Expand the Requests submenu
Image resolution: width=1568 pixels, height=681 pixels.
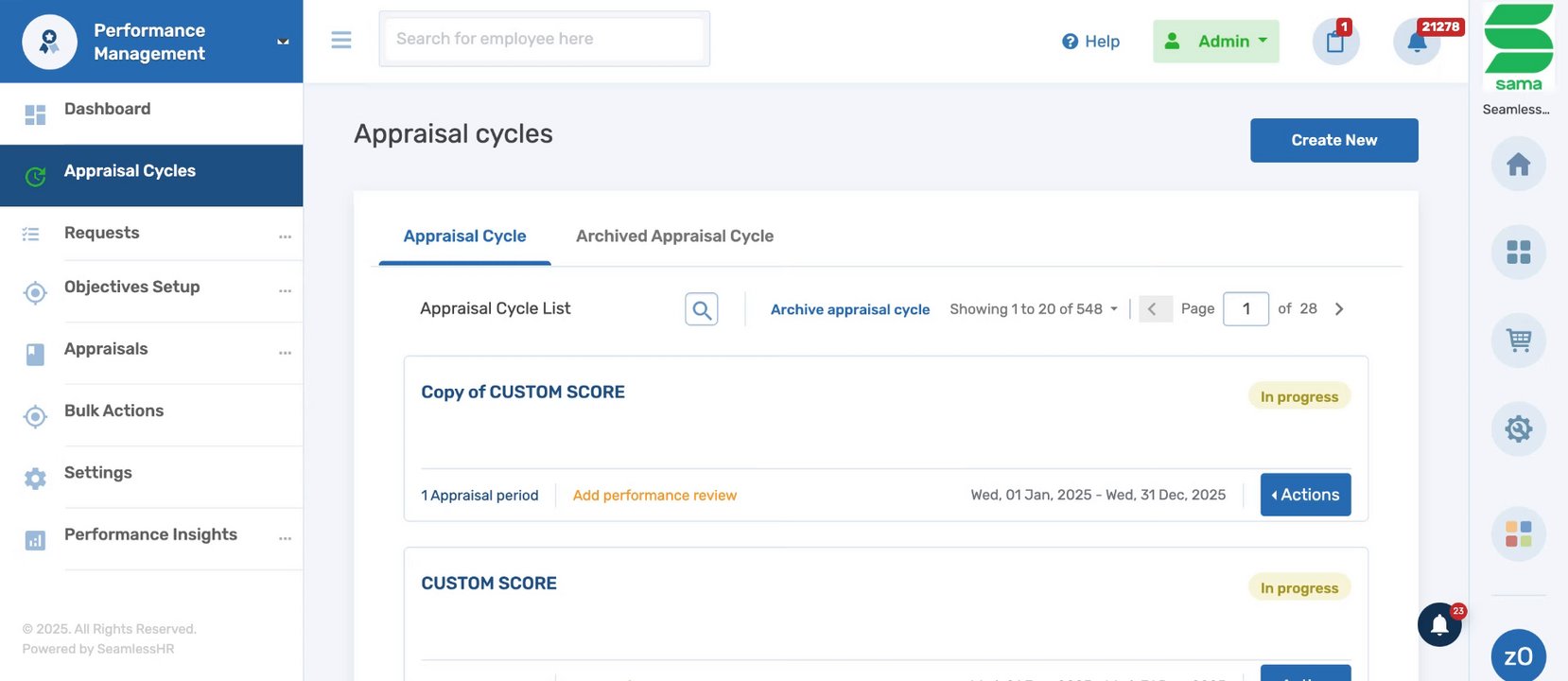285,236
